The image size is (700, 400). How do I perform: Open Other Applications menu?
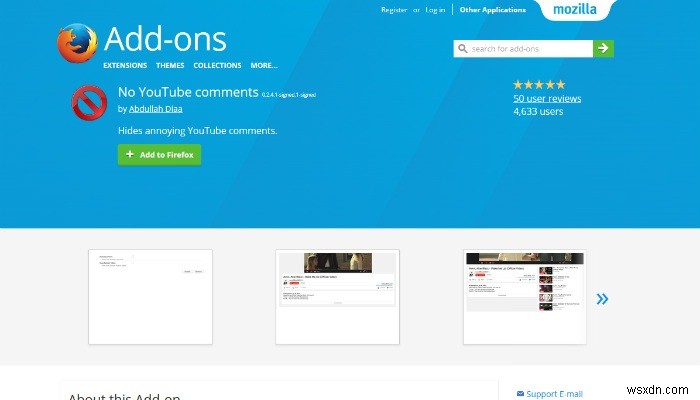coord(493,10)
